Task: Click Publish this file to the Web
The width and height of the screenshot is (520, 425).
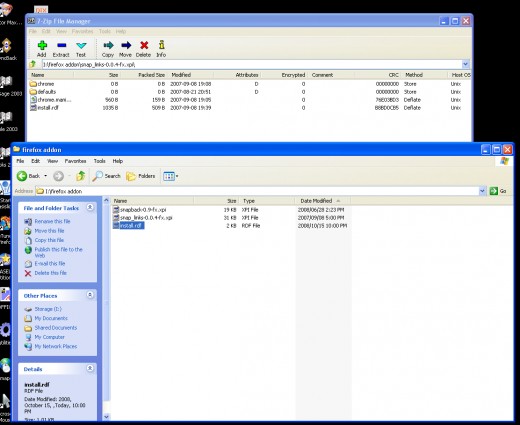Action: click(x=58, y=252)
